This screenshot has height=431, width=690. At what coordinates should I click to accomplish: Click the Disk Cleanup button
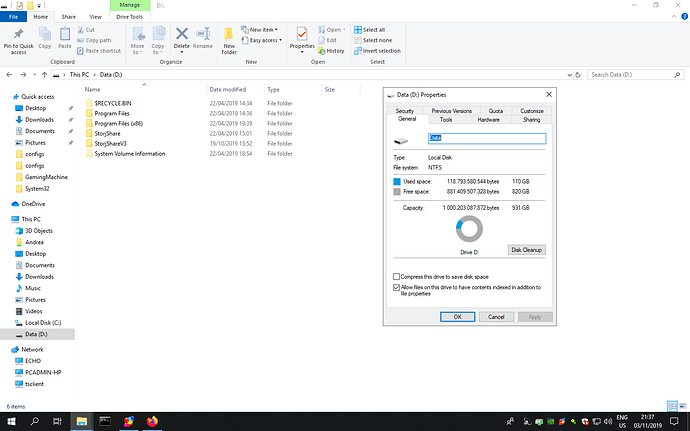[527, 249]
